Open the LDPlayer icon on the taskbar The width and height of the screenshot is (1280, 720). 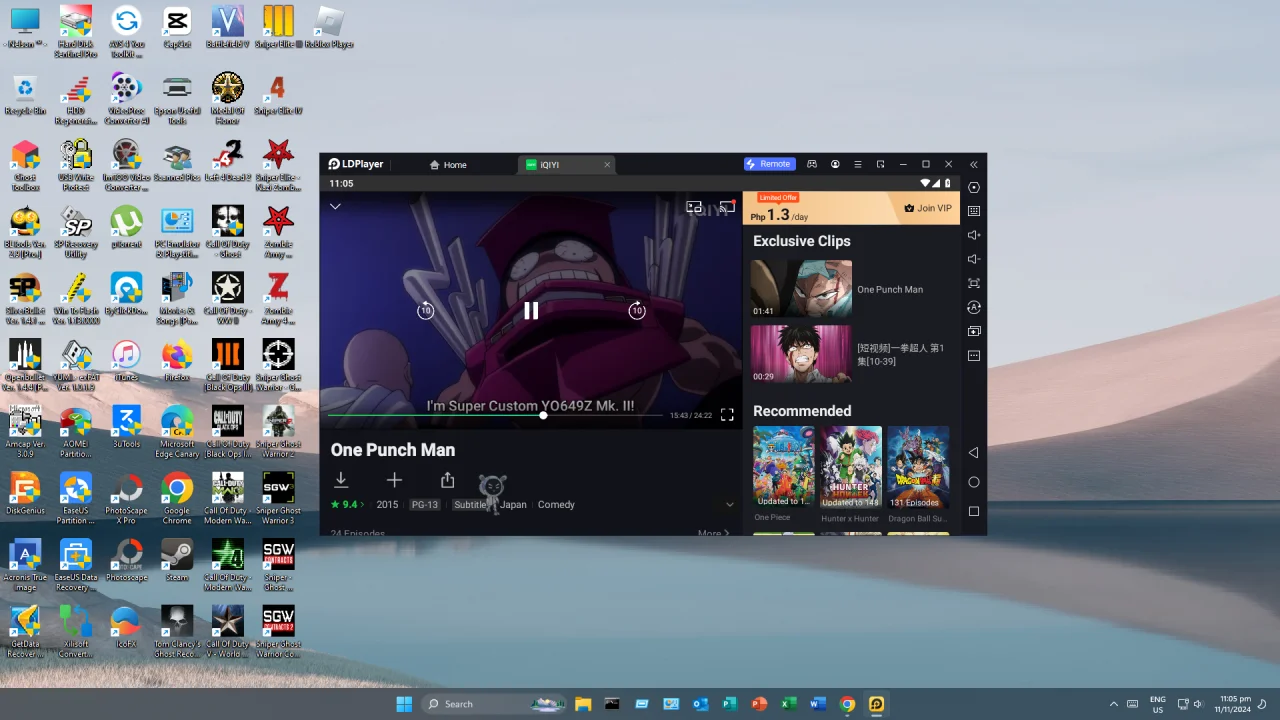pos(876,704)
